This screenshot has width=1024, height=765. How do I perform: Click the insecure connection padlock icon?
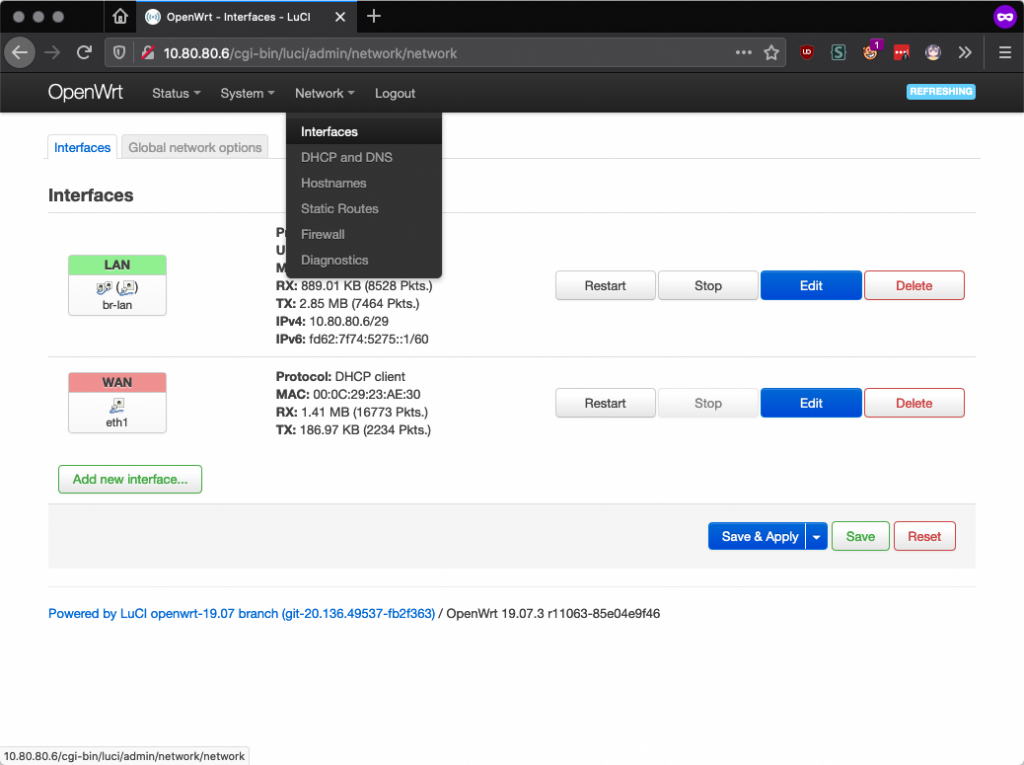click(148, 53)
